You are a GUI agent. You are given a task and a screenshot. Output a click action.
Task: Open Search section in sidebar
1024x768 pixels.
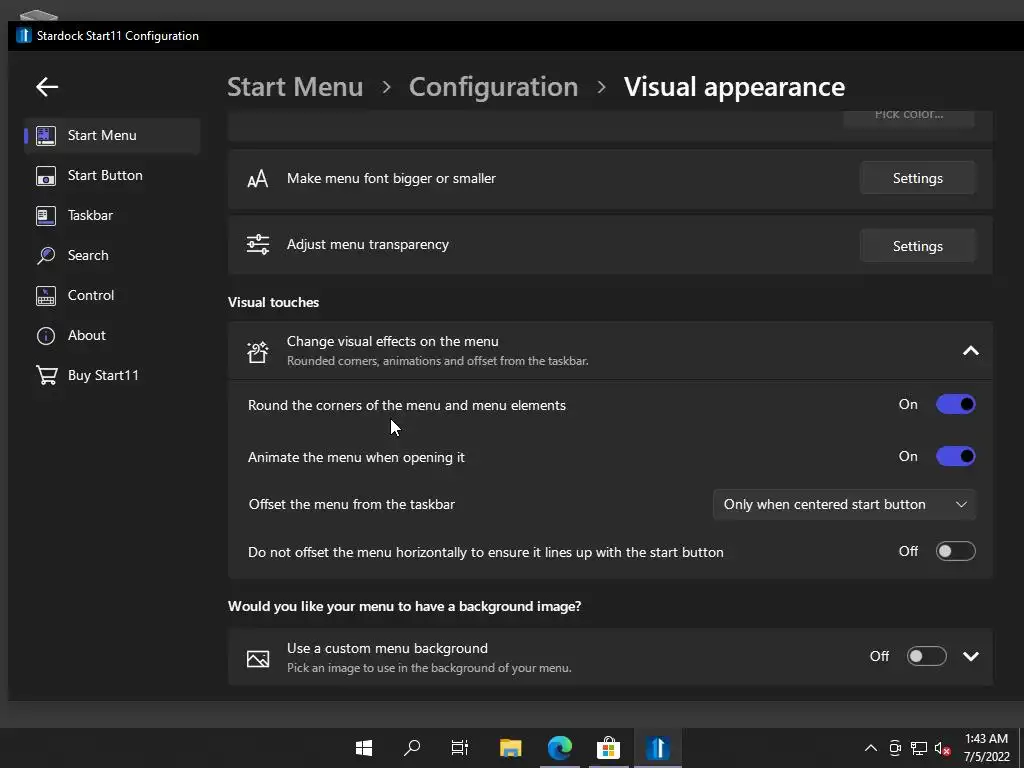coord(112,255)
